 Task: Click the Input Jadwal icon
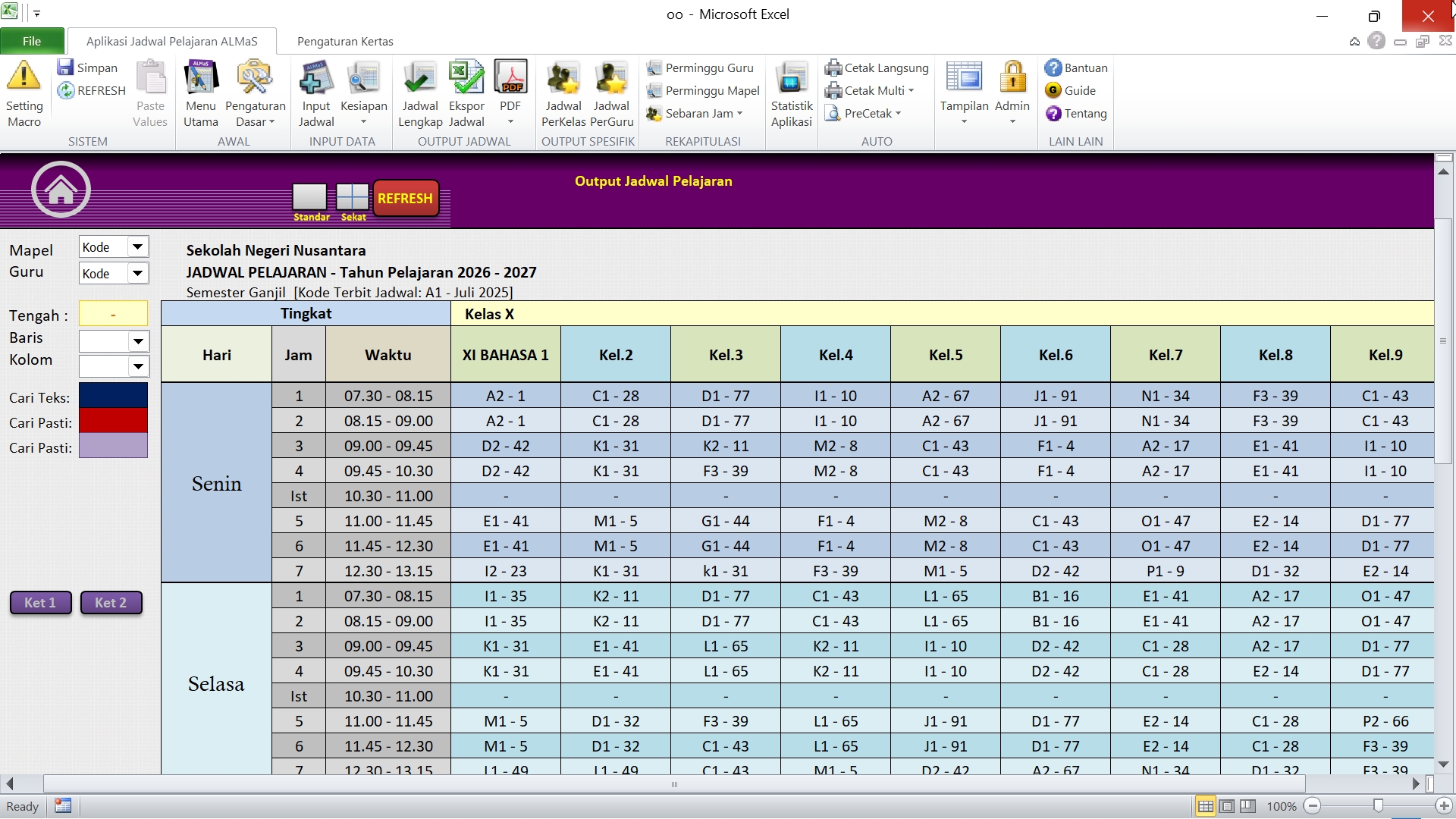316,78
